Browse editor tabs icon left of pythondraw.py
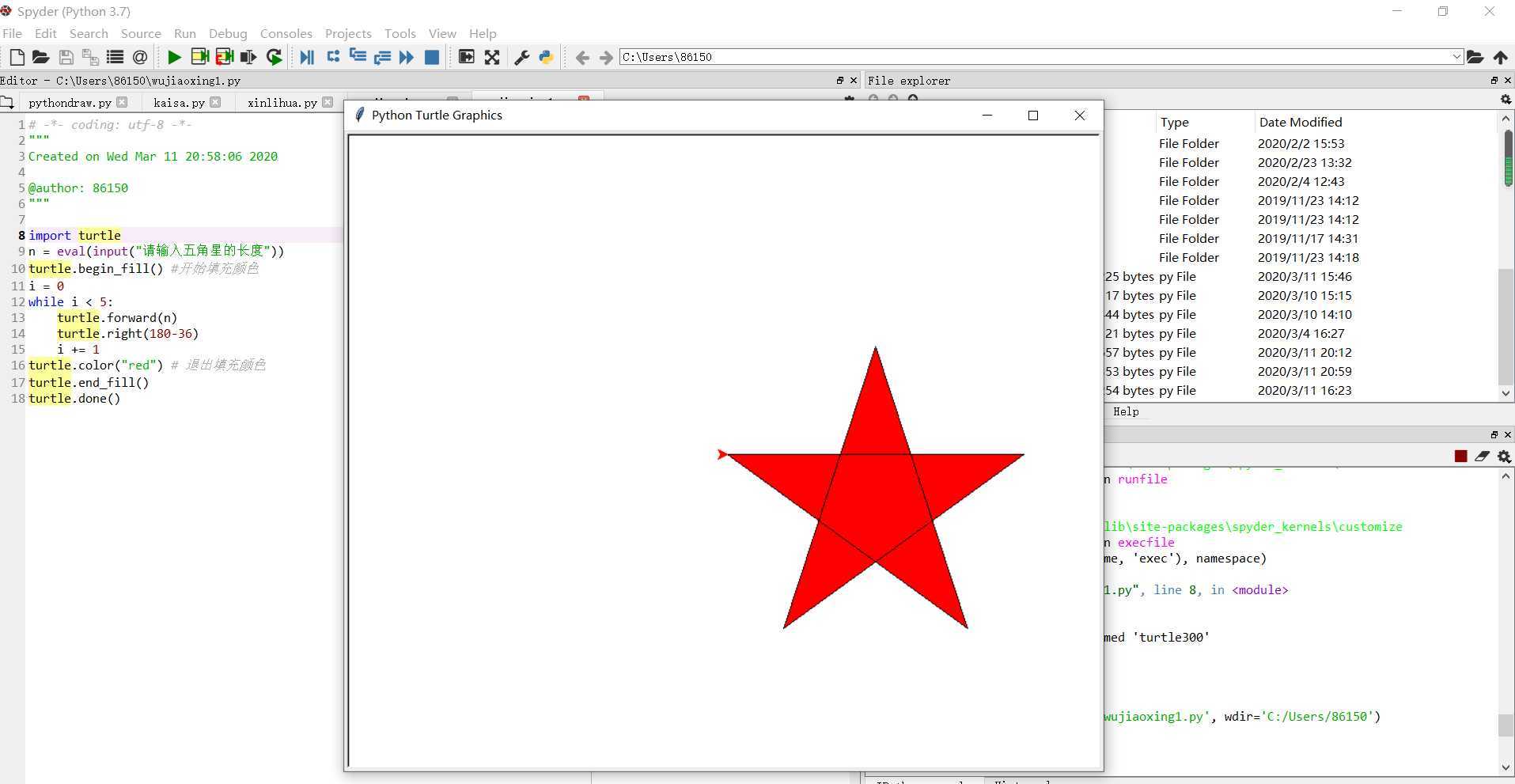Image resolution: width=1515 pixels, height=784 pixels. 7,102
